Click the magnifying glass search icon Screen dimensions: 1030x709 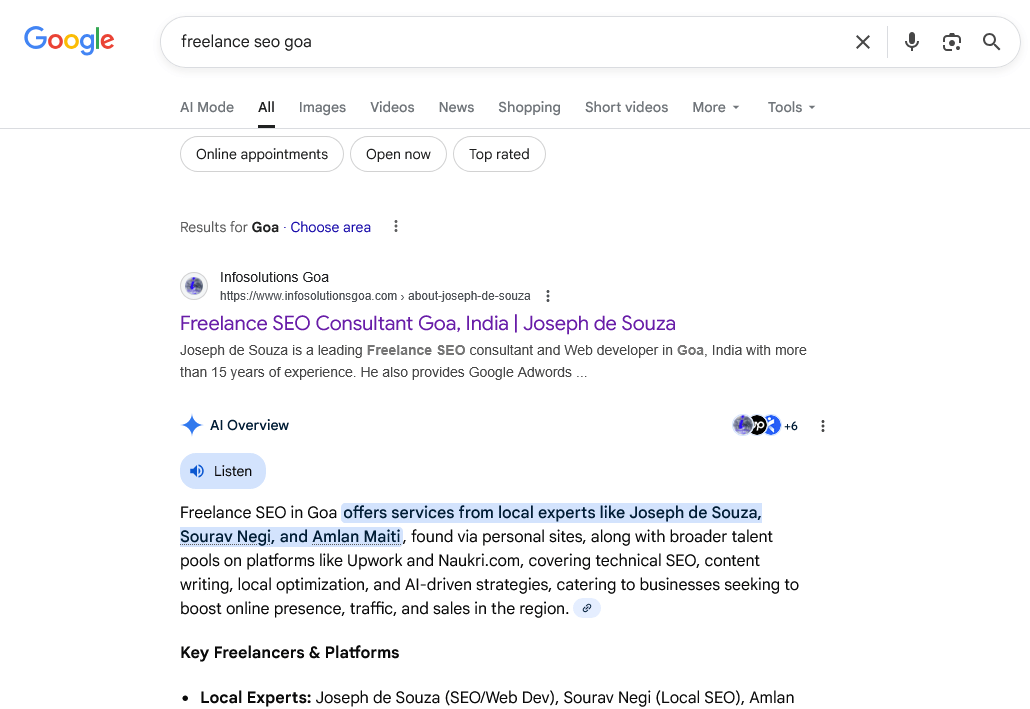pyautogui.click(x=991, y=42)
